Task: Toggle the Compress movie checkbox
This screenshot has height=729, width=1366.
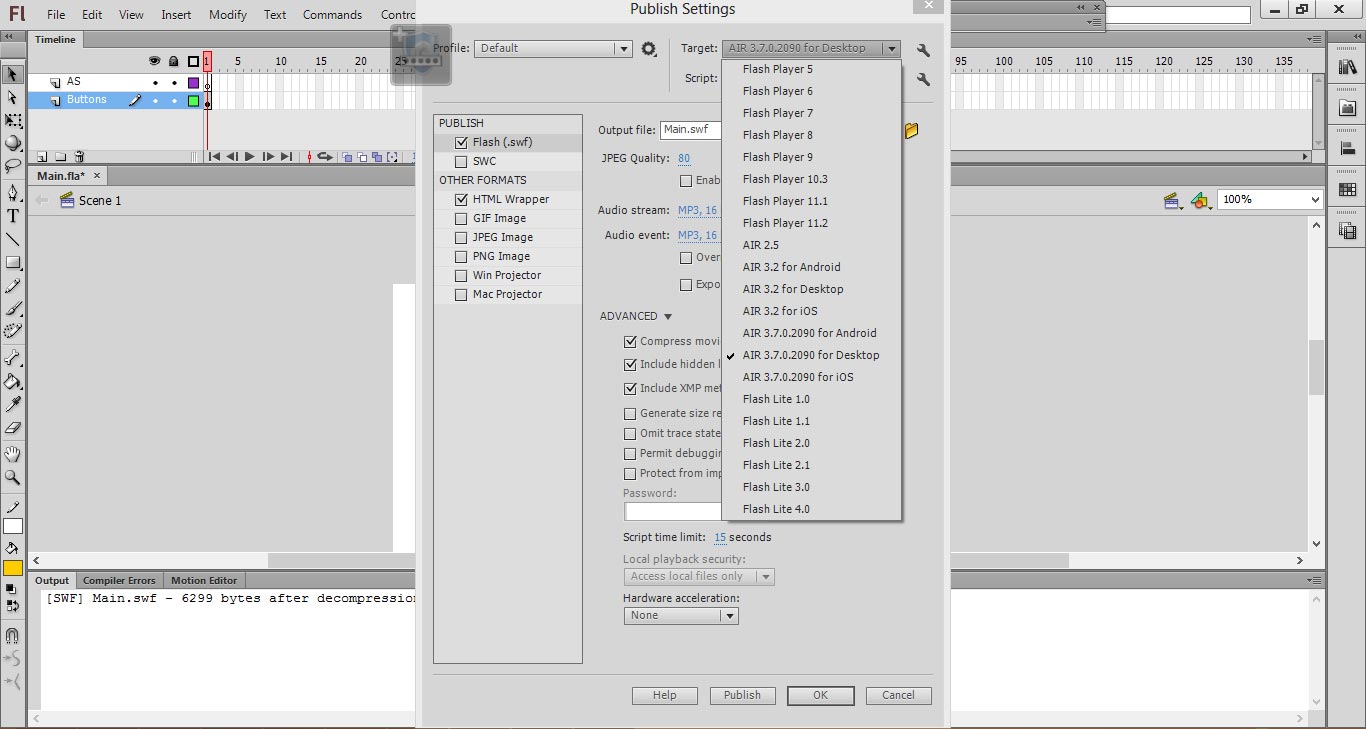Action: (630, 342)
